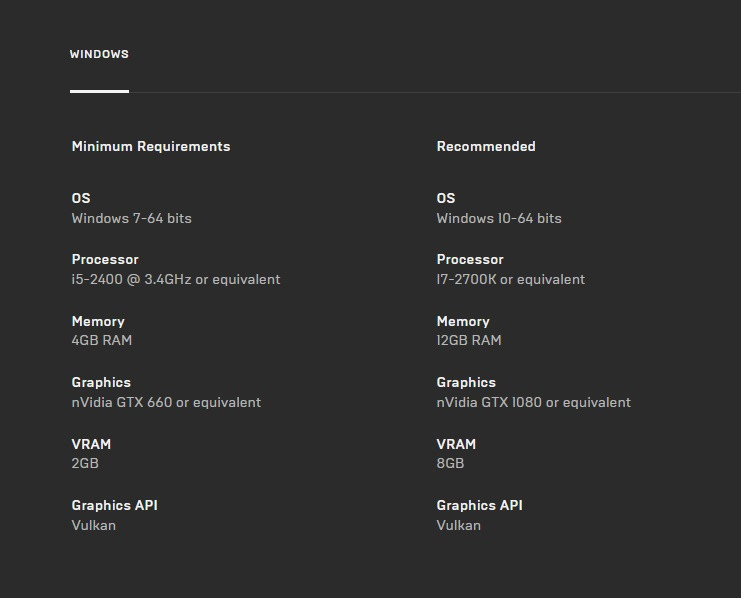Click the minimum VRAM label
The image size is (741, 598).
click(x=91, y=444)
